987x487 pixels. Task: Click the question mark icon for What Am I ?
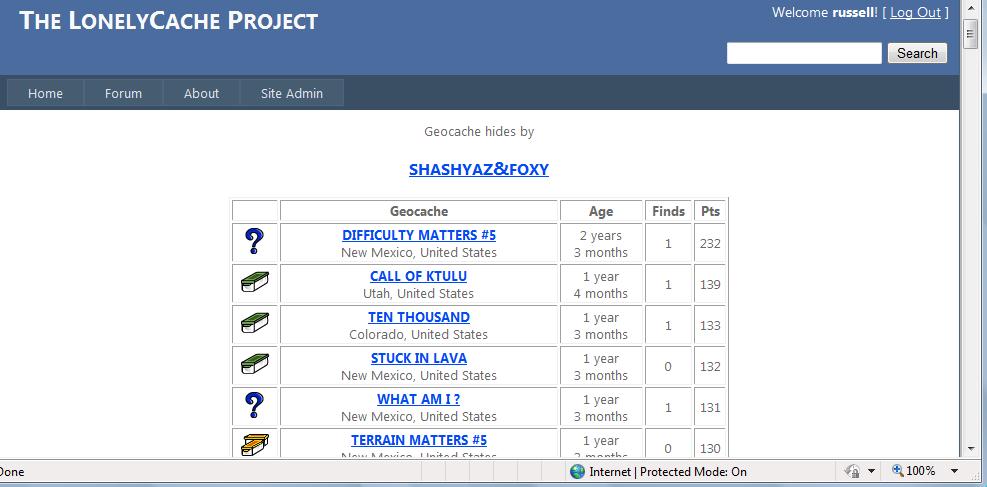(254, 405)
